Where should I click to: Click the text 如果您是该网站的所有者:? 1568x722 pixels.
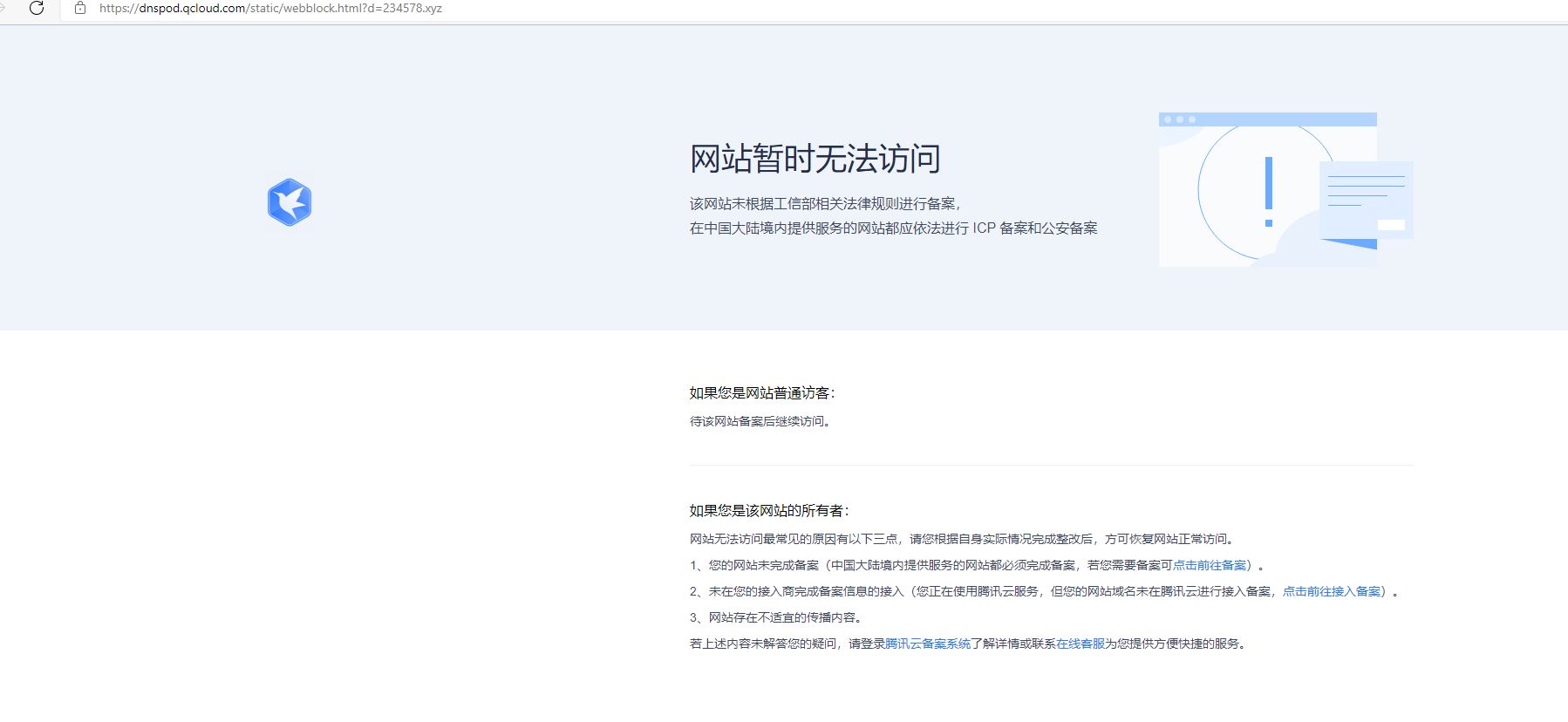(x=769, y=511)
